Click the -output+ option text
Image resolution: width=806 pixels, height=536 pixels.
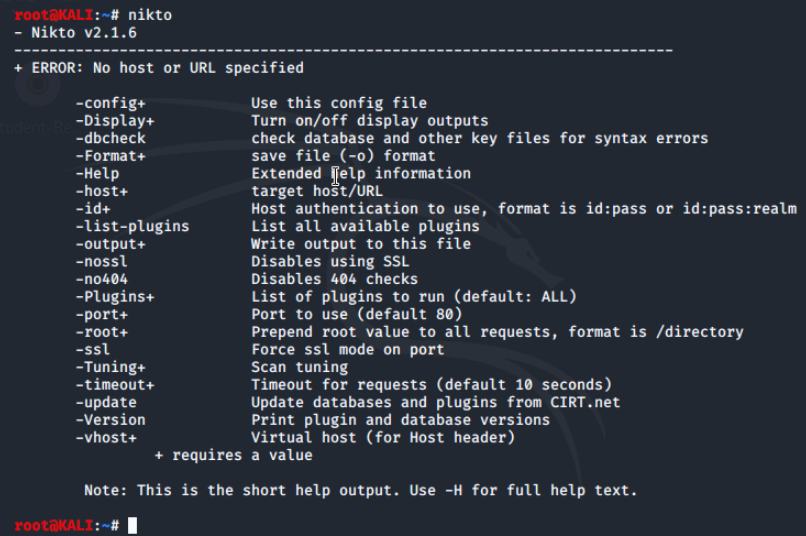[111, 244]
